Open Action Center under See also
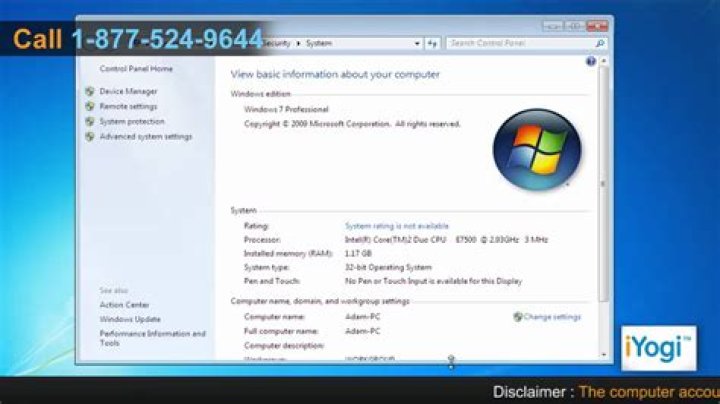This screenshot has height=404, width=720. click(124, 305)
